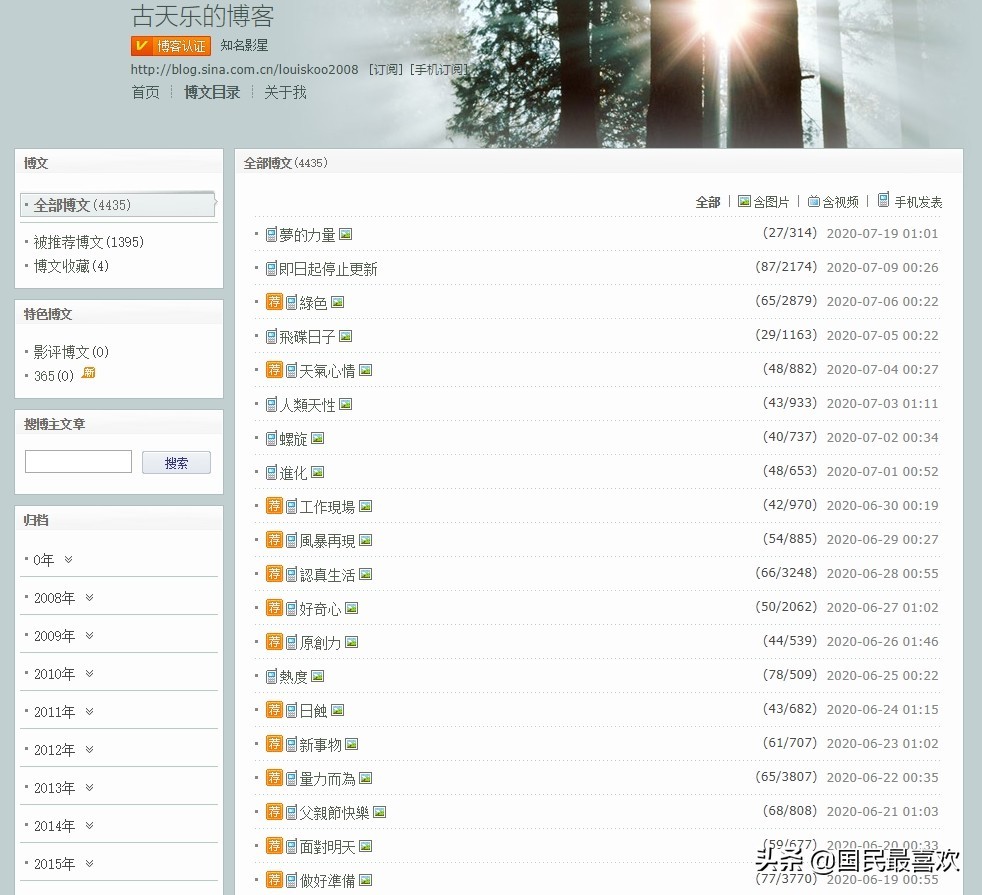Click the 博客认证 verified badge
Screen dimensions: 982x895
(x=170, y=46)
